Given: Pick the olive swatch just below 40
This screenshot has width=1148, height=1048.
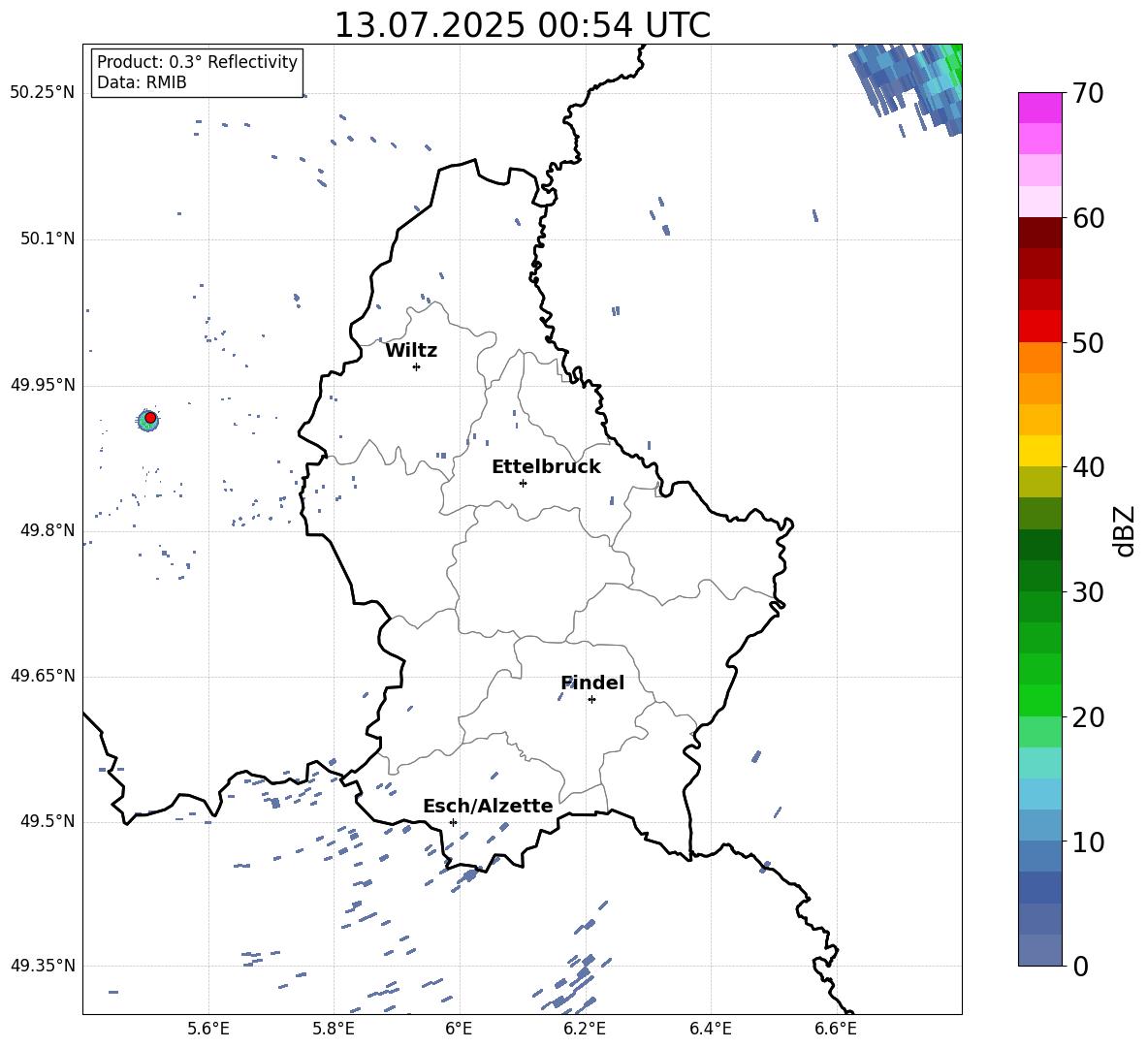Looking at the screenshot, I should (1039, 482).
